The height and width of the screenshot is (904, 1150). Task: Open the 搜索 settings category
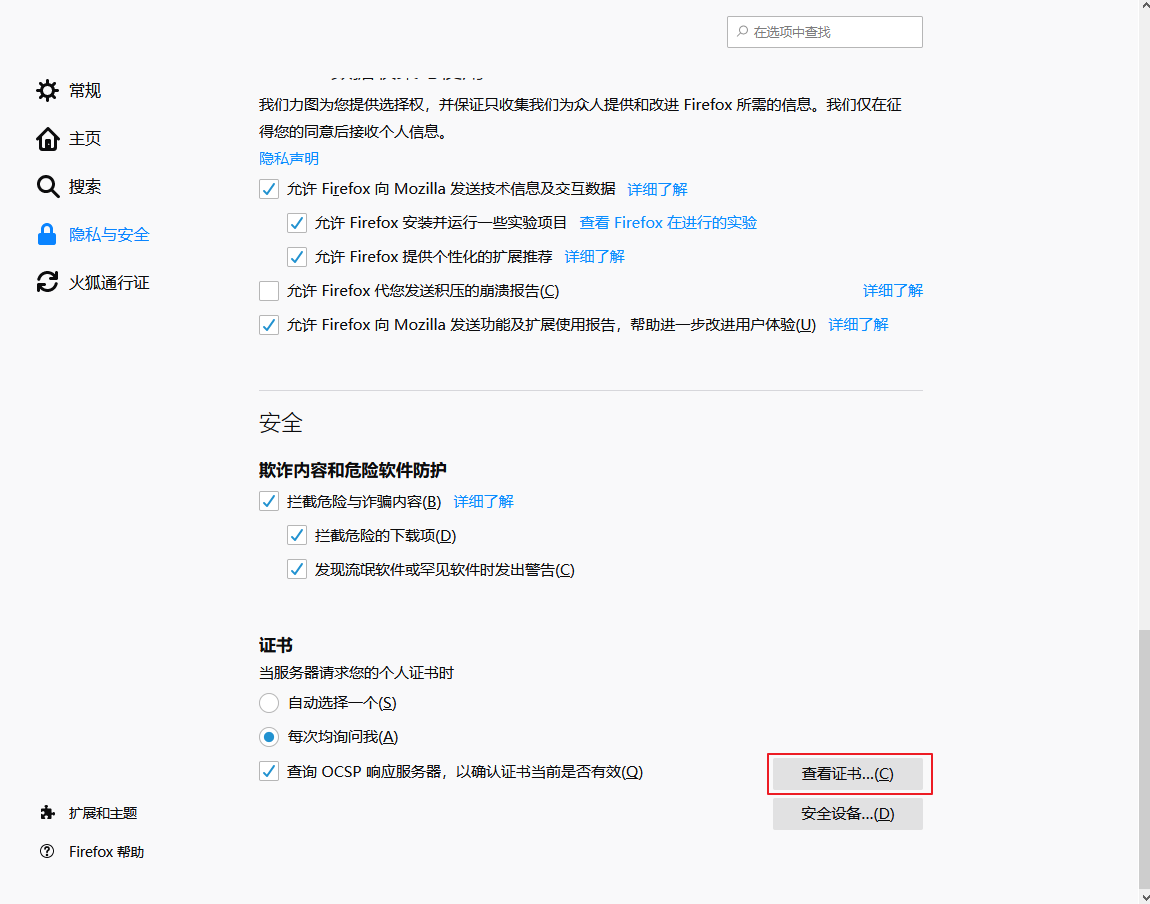(84, 187)
